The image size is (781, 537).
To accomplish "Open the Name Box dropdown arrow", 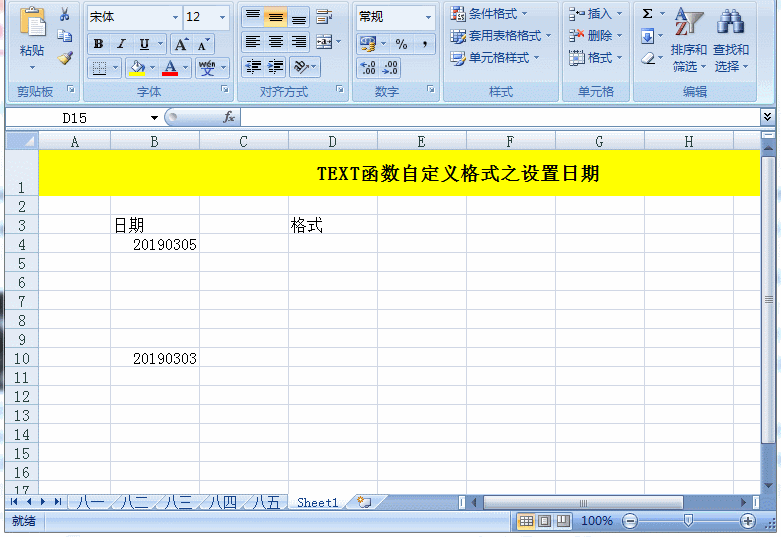I will (x=154, y=118).
